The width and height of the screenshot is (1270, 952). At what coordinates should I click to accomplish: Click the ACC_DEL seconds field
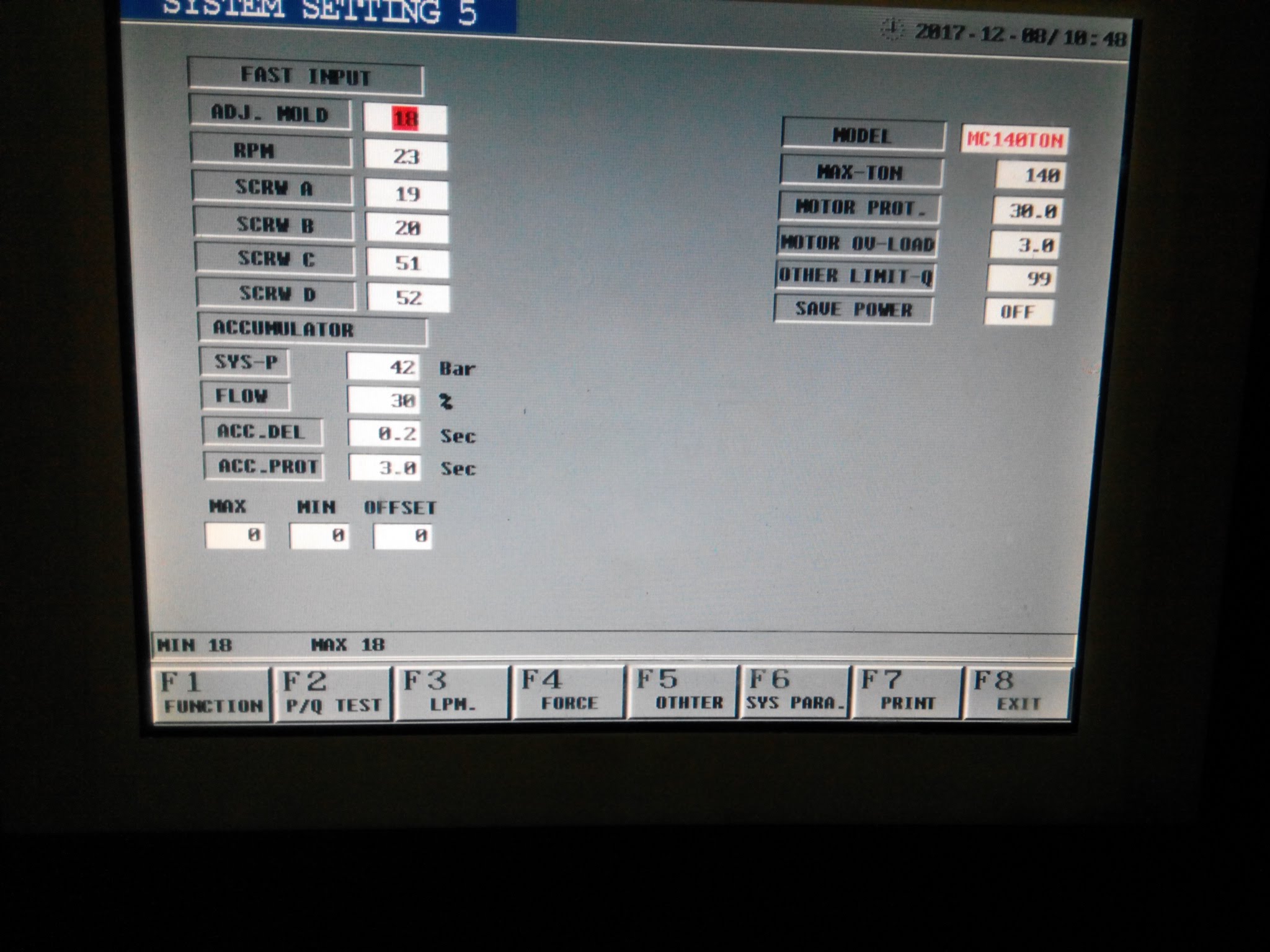[x=386, y=433]
